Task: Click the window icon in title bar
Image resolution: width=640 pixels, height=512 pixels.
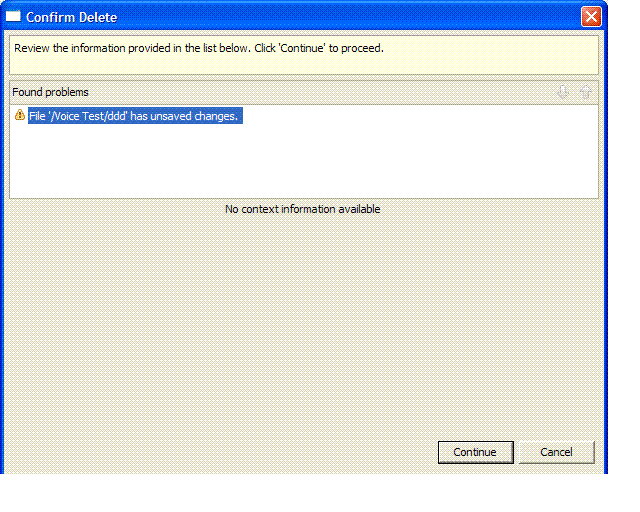Action: pyautogui.click(x=13, y=16)
